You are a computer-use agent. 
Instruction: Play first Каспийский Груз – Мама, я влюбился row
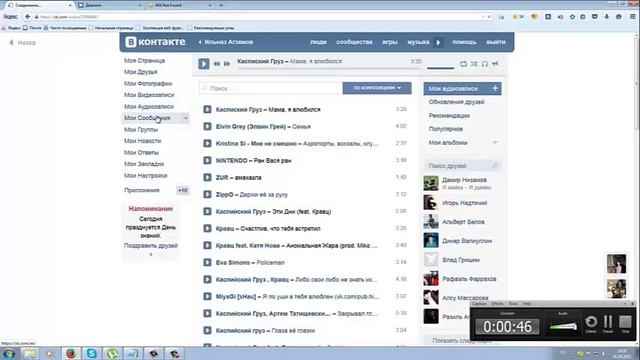tap(207, 109)
